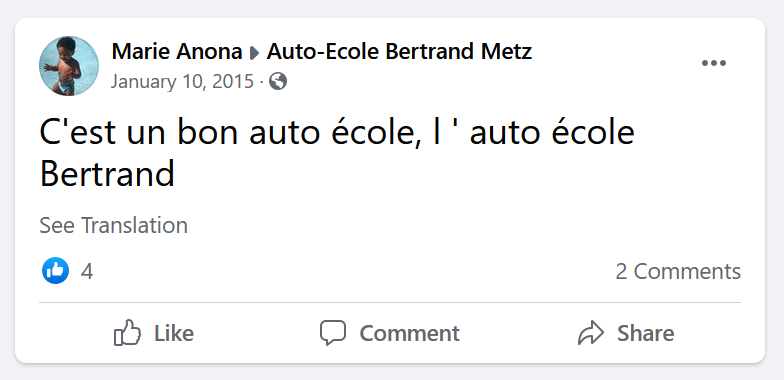Open Marie Anona's profile name link

pyautogui.click(x=177, y=52)
